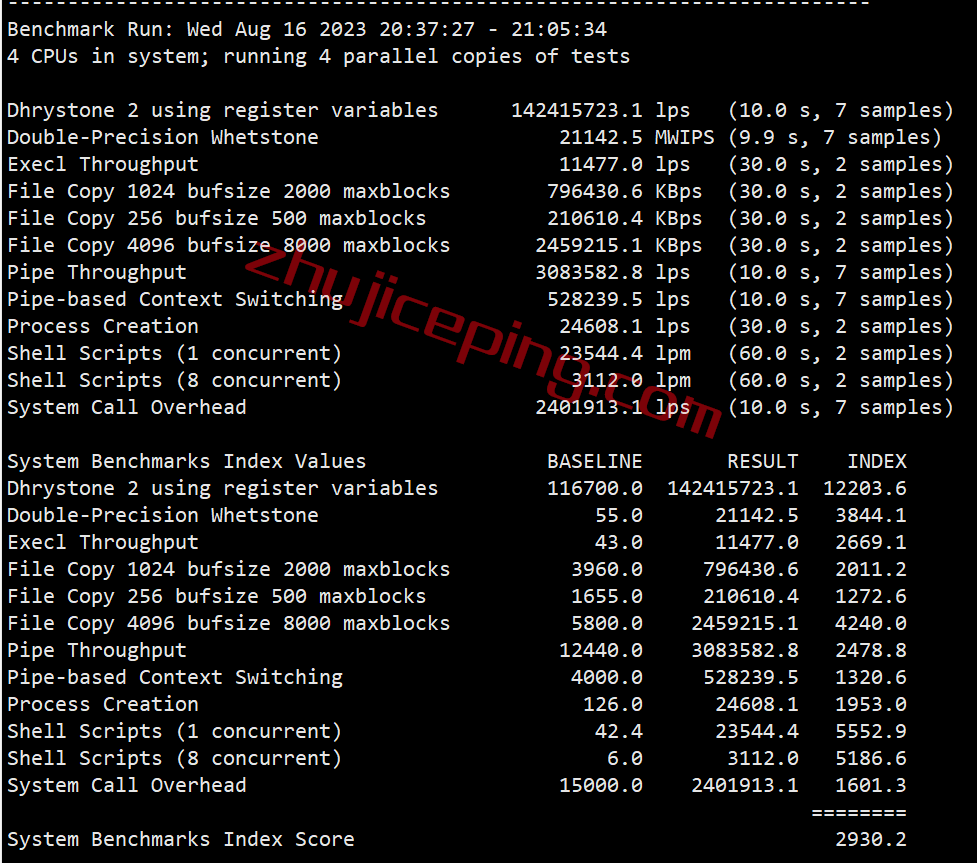The width and height of the screenshot is (977, 863).
Task: Click the Shell Scripts baseline '6.0'
Action: (624, 758)
